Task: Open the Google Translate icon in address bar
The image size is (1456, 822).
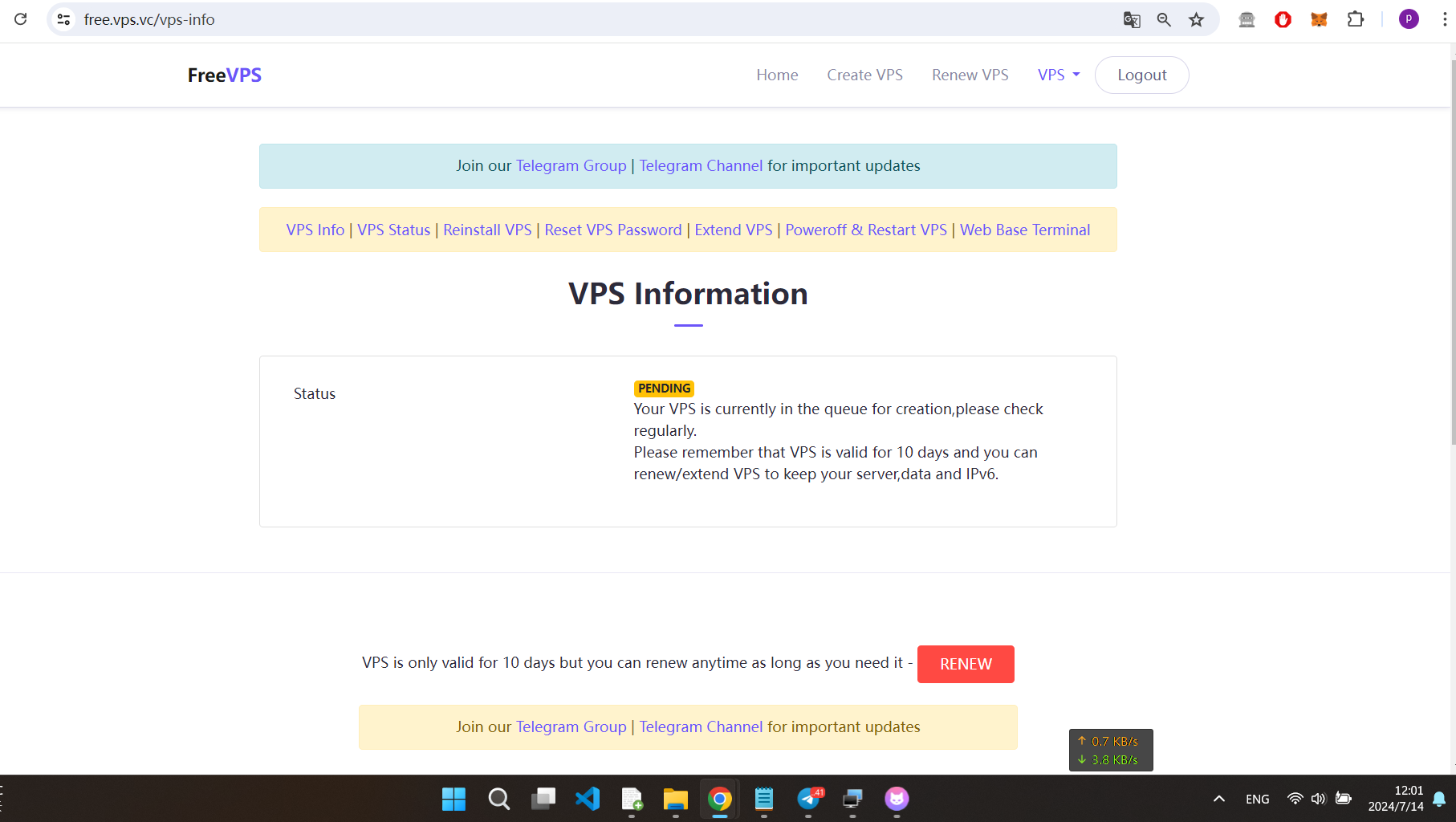Action: [1132, 20]
